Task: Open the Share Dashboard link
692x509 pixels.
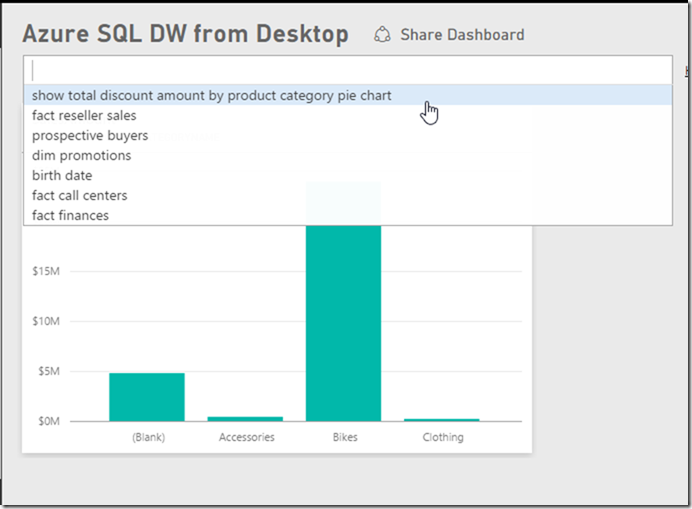Action: click(462, 35)
